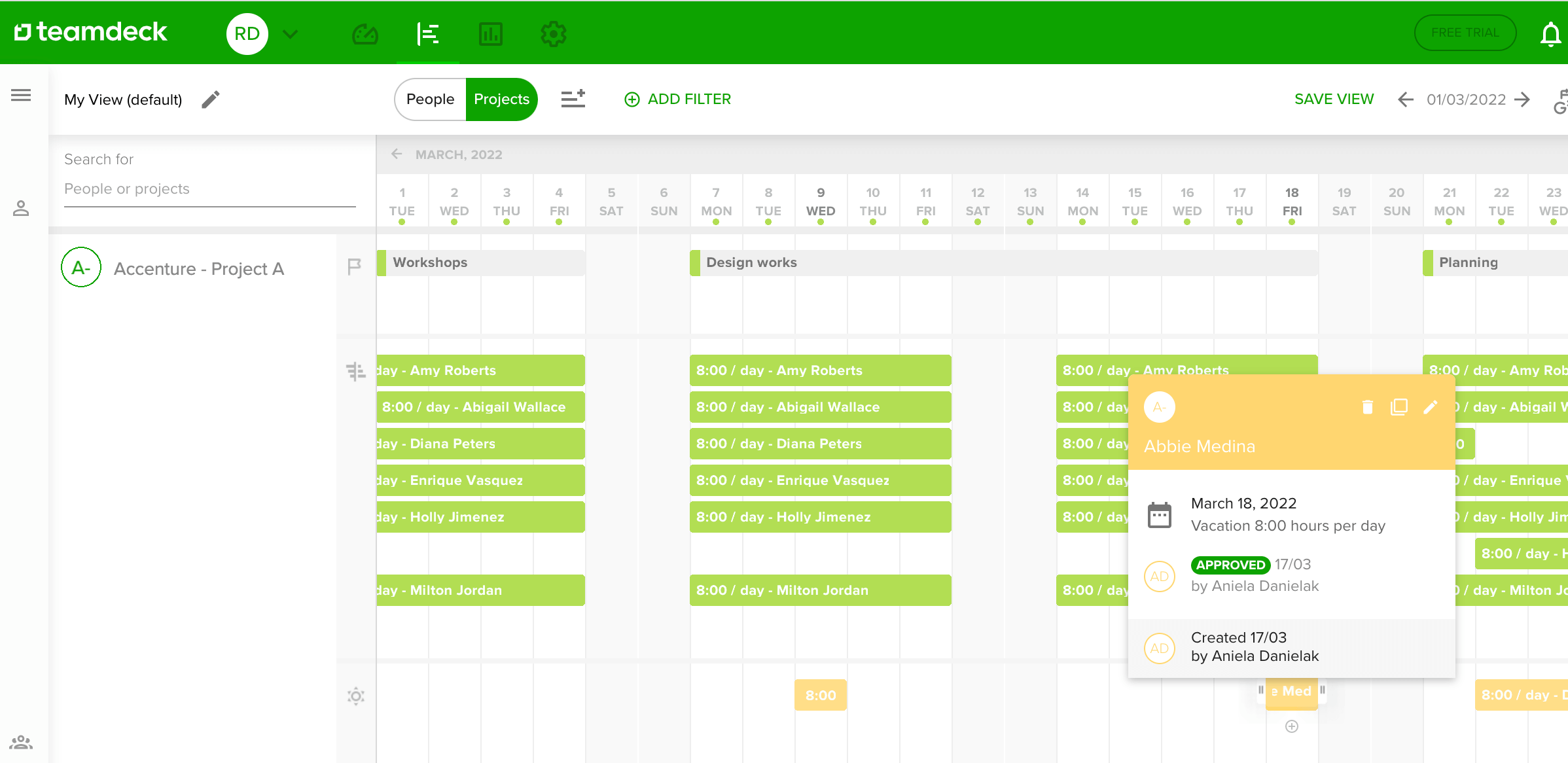Screen dimensions: 1568x763
Task: Open the dashboard gauge icon in top bar
Action: pos(365,34)
